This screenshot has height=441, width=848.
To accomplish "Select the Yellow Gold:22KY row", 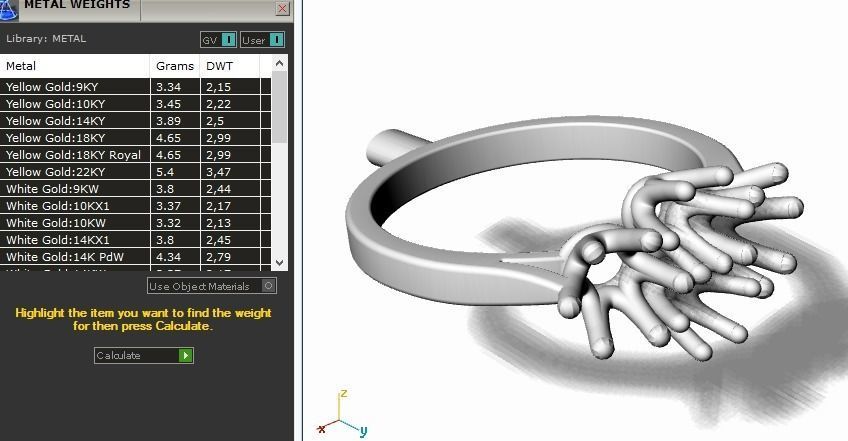I will point(135,172).
